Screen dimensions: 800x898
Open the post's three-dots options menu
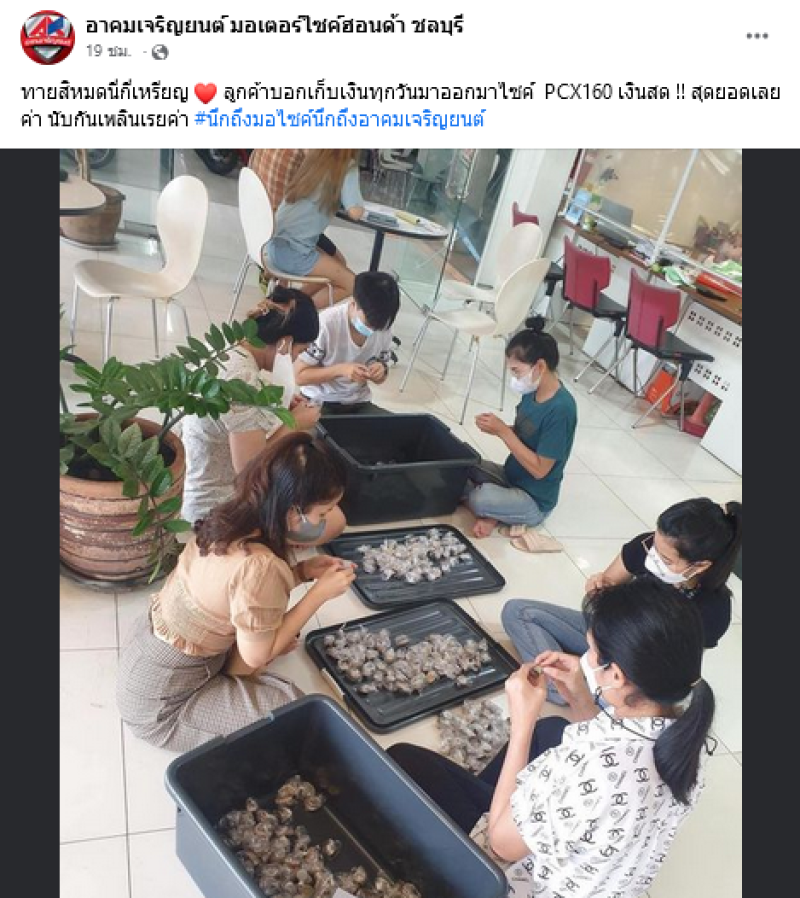(x=756, y=36)
